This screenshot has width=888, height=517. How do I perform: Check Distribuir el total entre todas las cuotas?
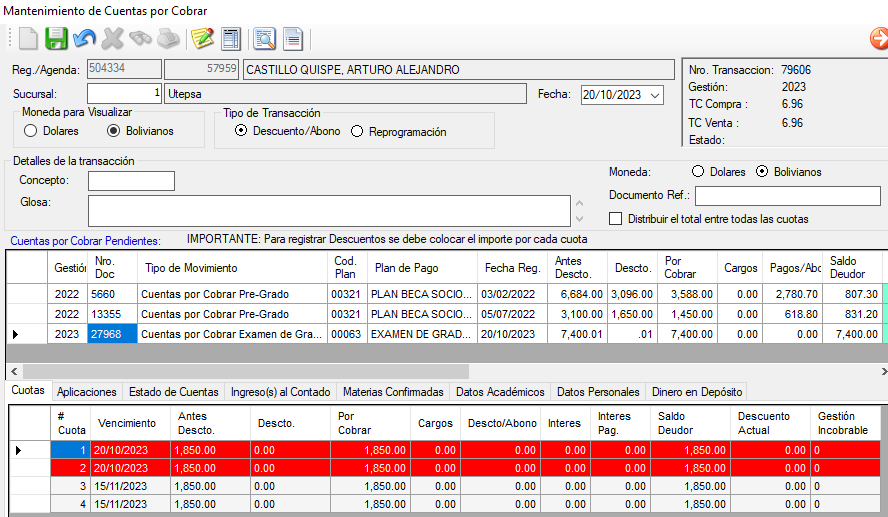(616, 219)
